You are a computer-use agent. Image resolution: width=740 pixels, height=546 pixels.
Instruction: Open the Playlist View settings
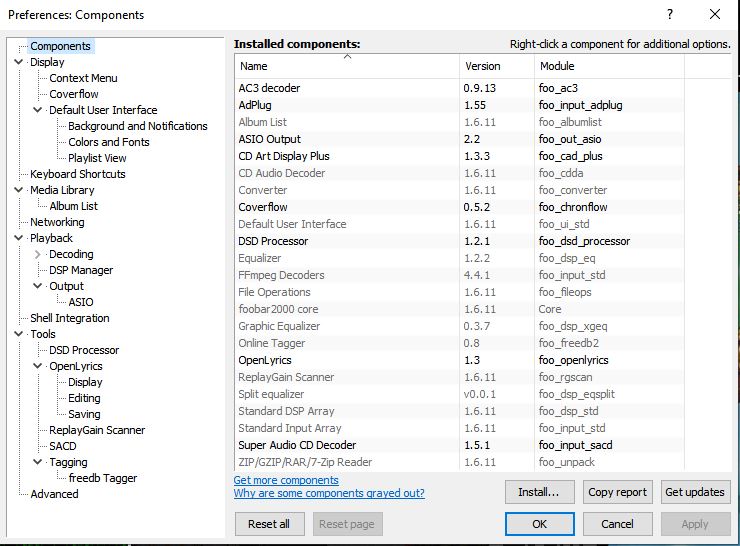(x=97, y=158)
